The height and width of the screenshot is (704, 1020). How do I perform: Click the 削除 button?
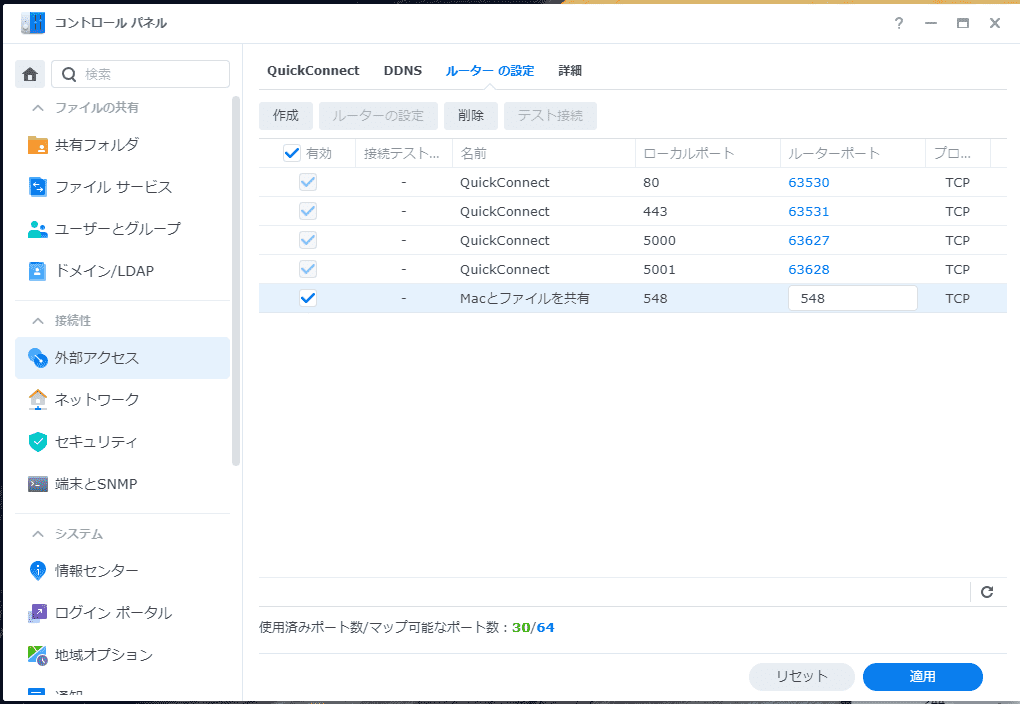coord(471,116)
